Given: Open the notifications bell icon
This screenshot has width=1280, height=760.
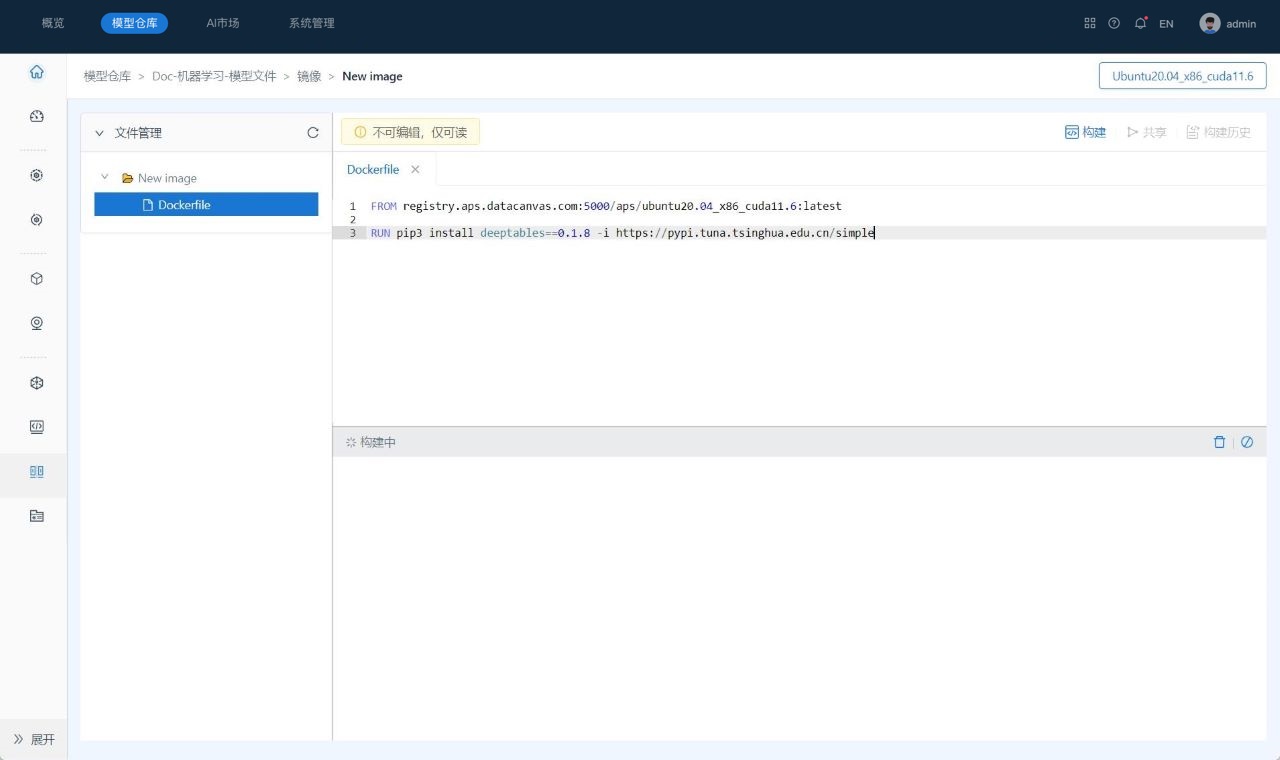Looking at the screenshot, I should (1140, 23).
